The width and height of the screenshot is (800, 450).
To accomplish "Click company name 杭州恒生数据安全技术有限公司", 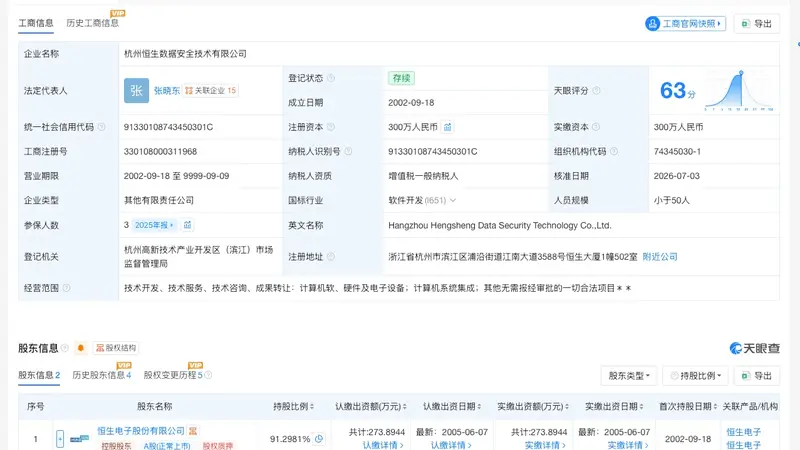I will tap(185, 54).
